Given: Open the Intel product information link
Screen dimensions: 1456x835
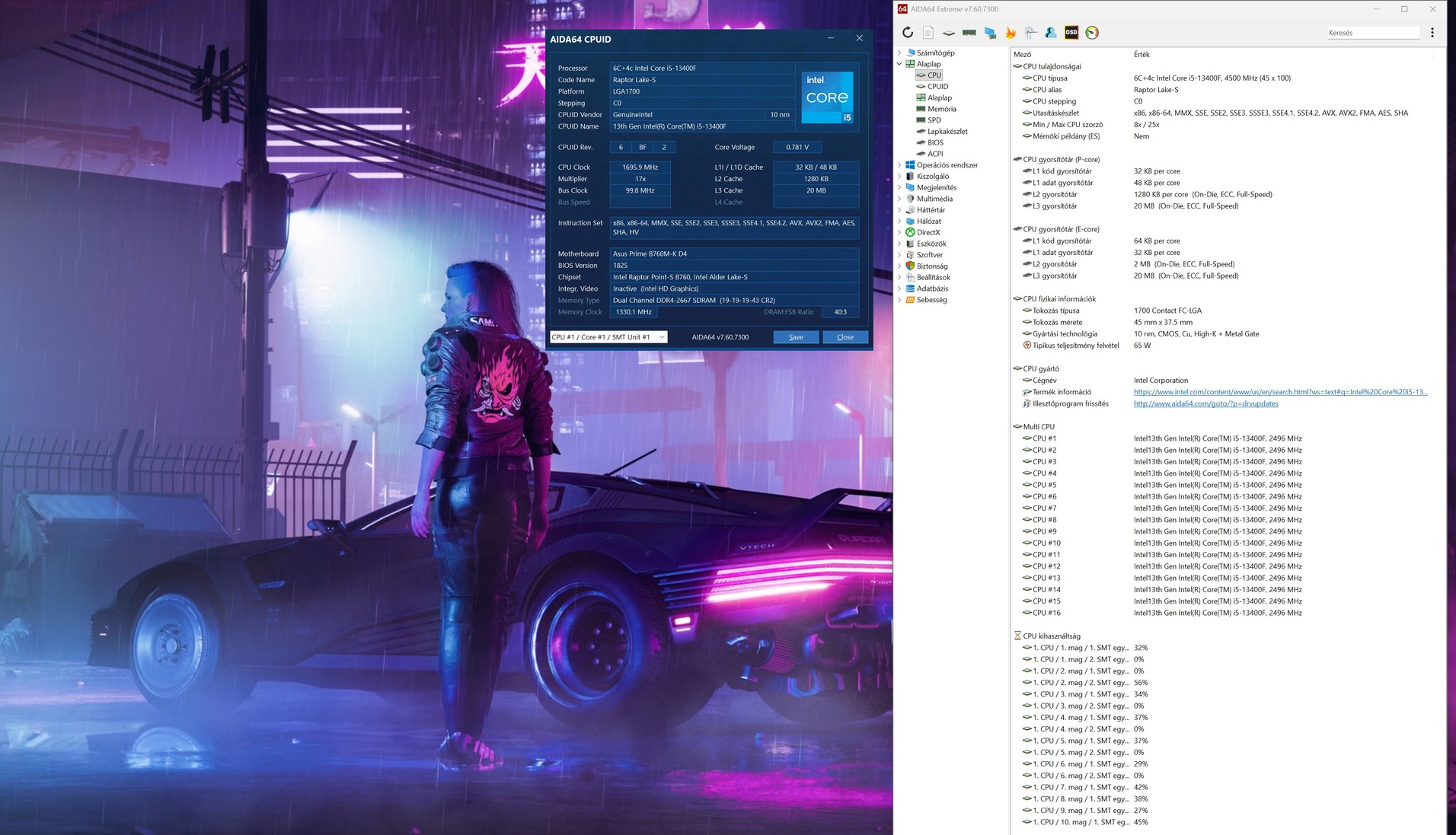Looking at the screenshot, I should (x=1280, y=392).
